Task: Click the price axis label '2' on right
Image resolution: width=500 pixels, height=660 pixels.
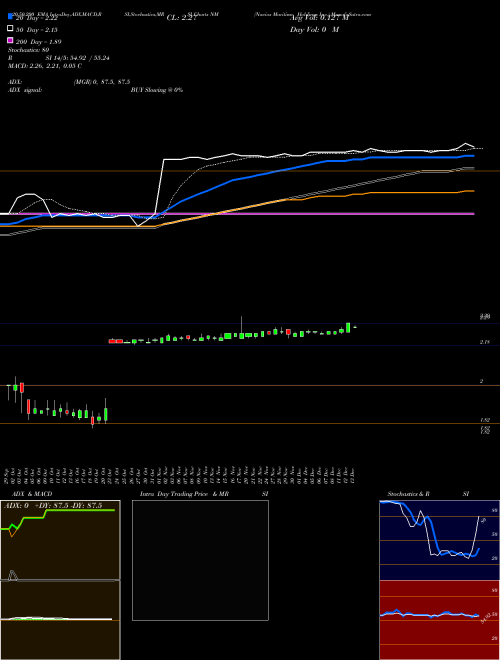Action: point(481,381)
